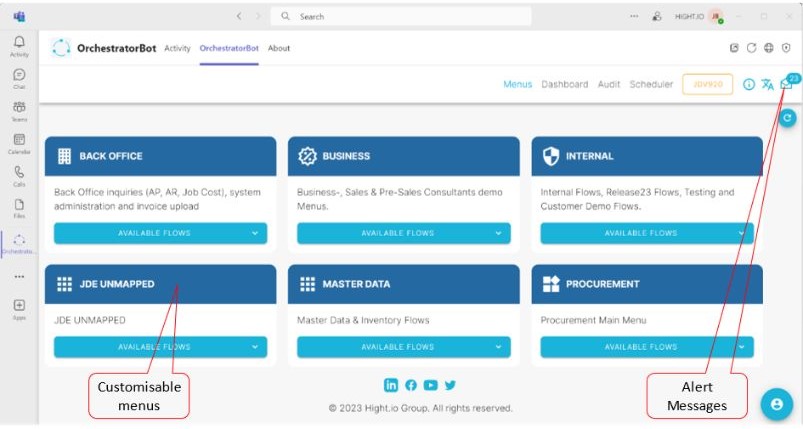Open the people icon next to HIGHT.IO
803x429 pixels.
pos(657,16)
